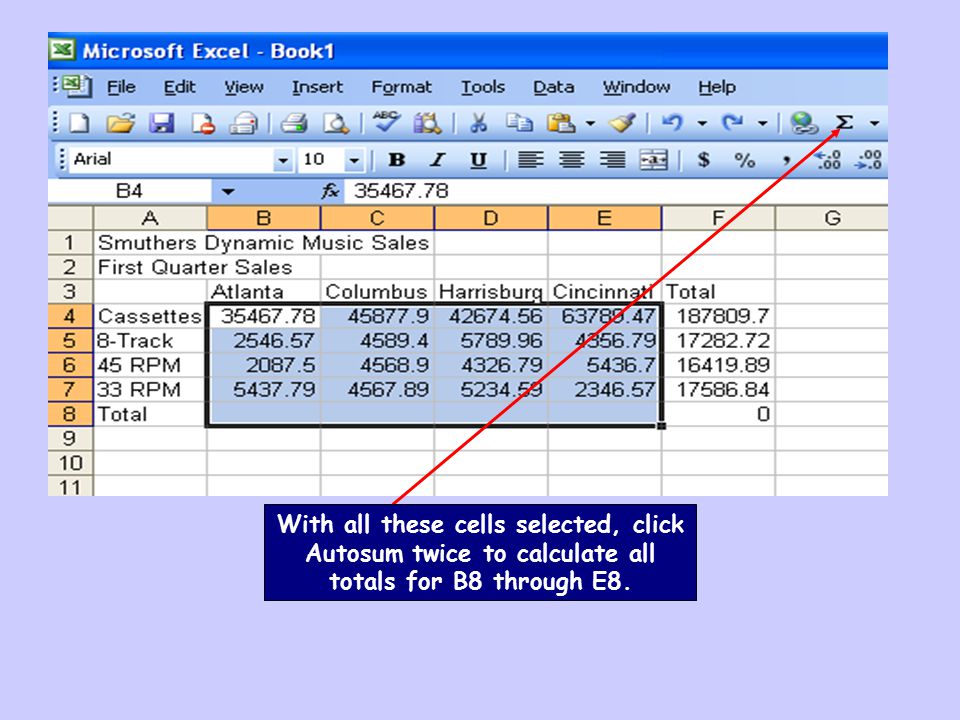Open the View menu
Image resolution: width=960 pixels, height=720 pixels.
[x=244, y=87]
